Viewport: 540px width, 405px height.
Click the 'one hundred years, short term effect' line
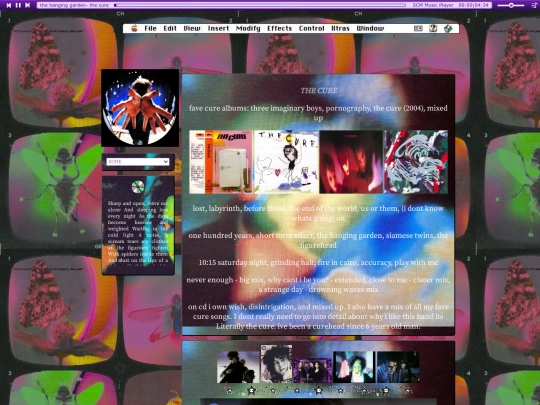tap(318, 240)
